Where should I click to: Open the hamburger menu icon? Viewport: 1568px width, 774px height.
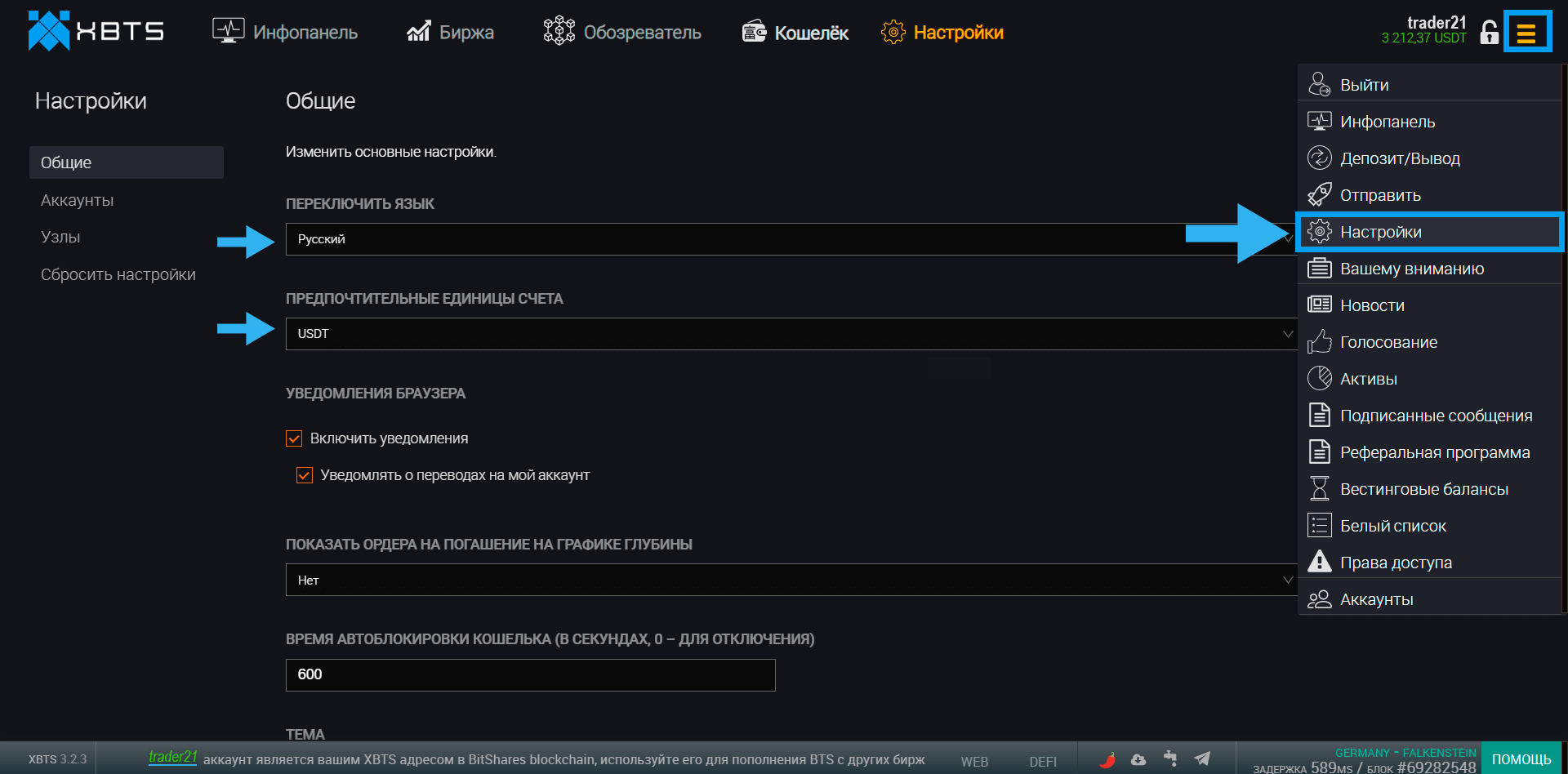[1526, 33]
